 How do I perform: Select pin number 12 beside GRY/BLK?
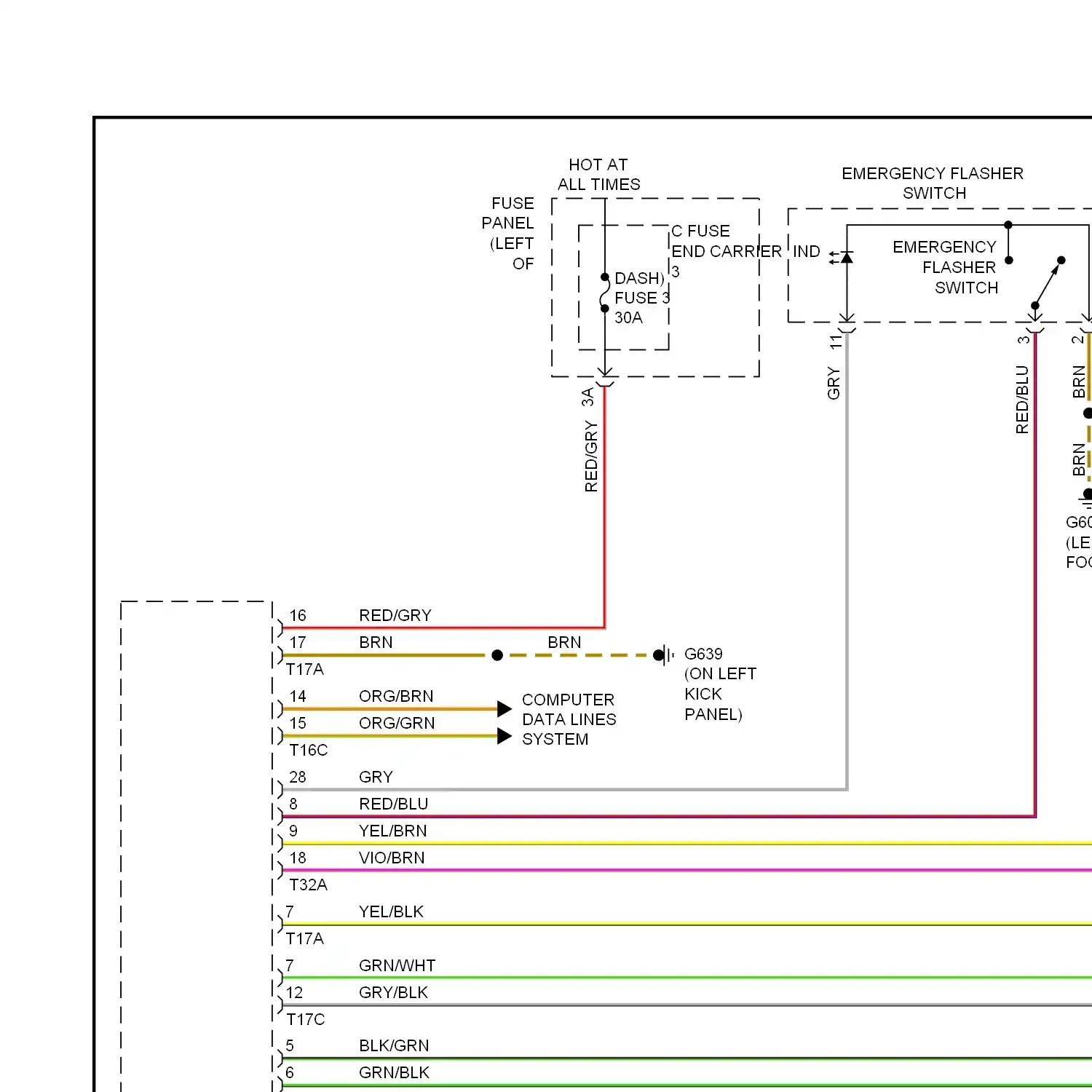(294, 992)
